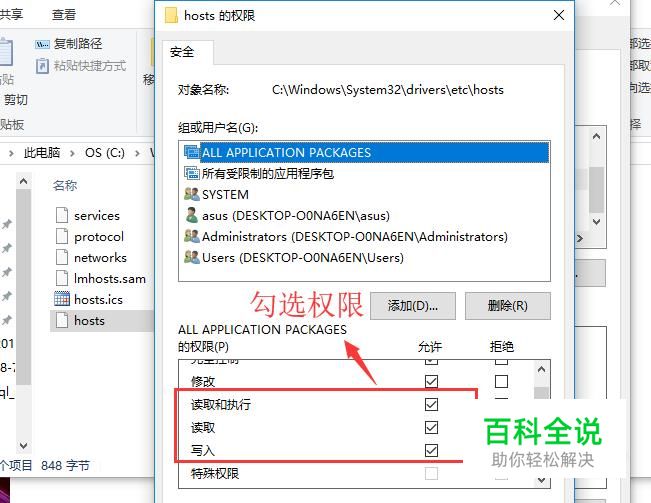Select the Users group entry icon

[x=192, y=257]
